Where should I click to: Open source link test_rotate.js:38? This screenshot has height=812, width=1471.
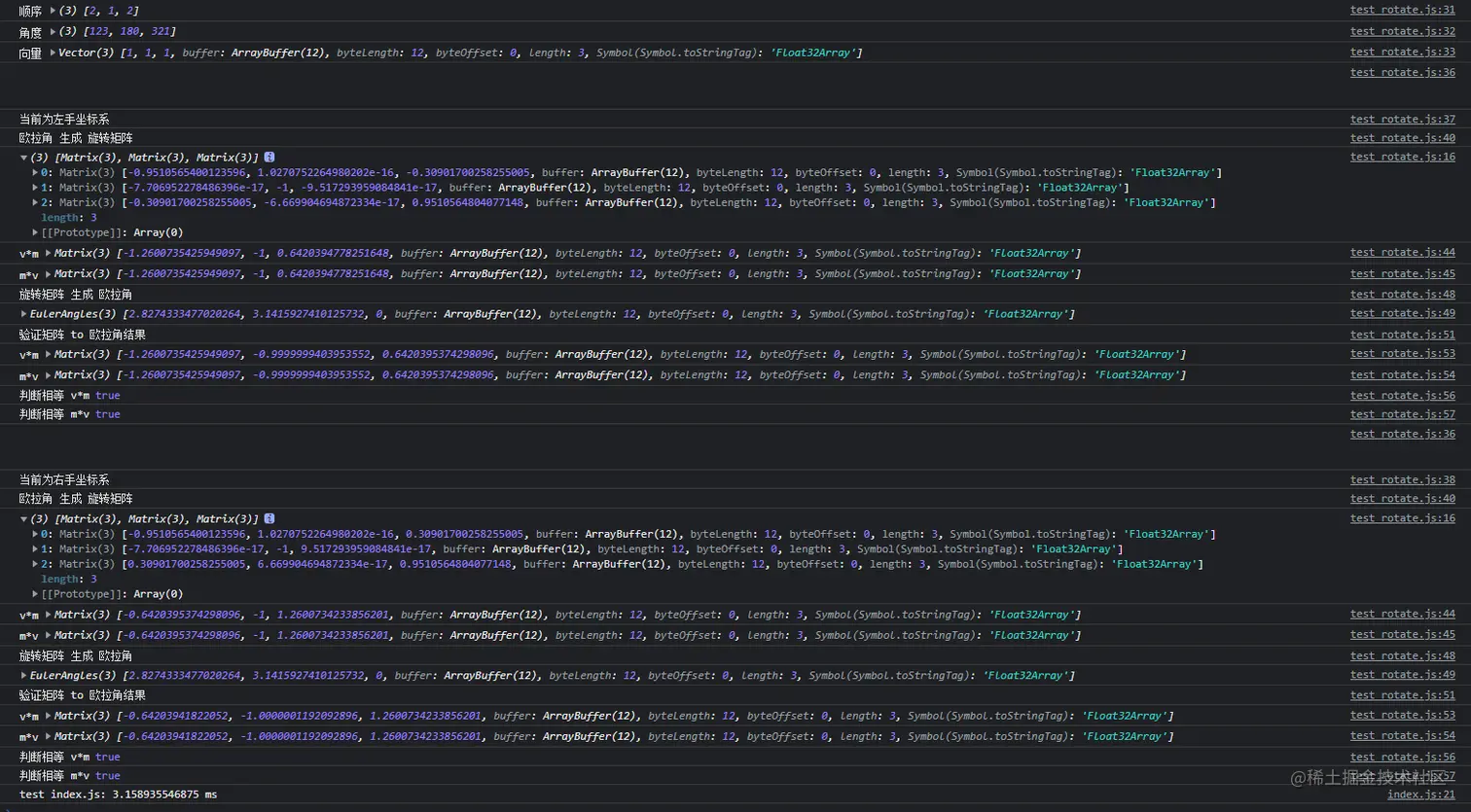pyautogui.click(x=1403, y=479)
